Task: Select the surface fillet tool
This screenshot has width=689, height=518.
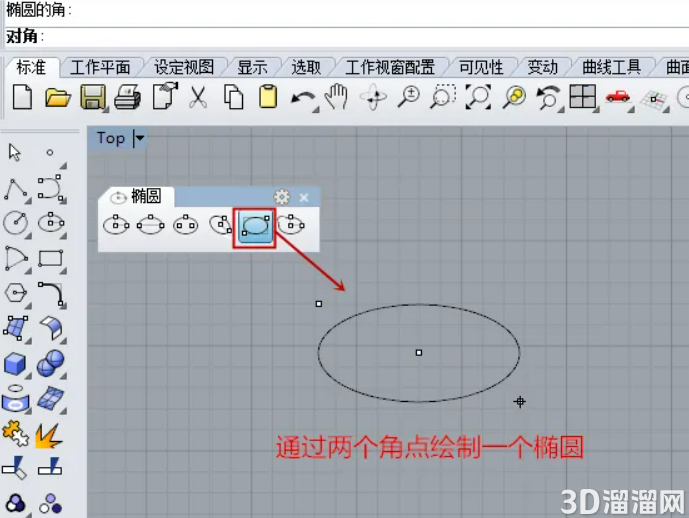Action: [51, 328]
